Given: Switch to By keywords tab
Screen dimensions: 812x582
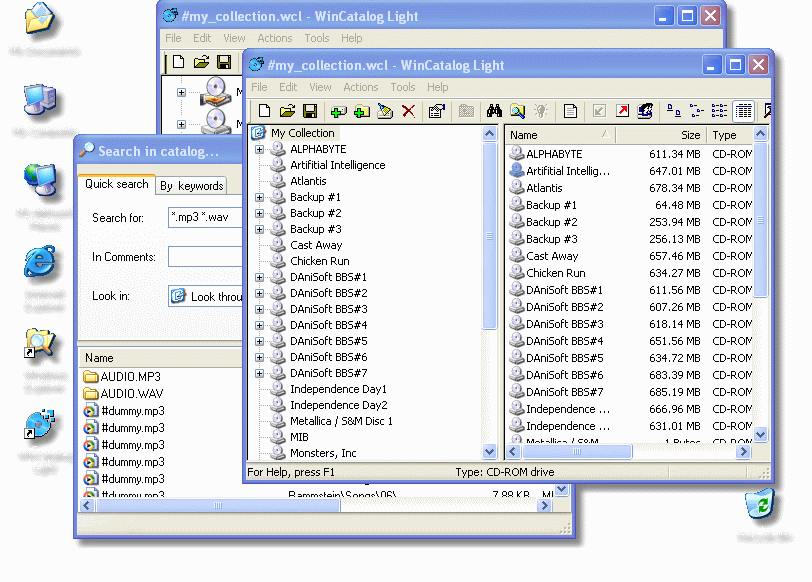Looking at the screenshot, I should point(191,186).
